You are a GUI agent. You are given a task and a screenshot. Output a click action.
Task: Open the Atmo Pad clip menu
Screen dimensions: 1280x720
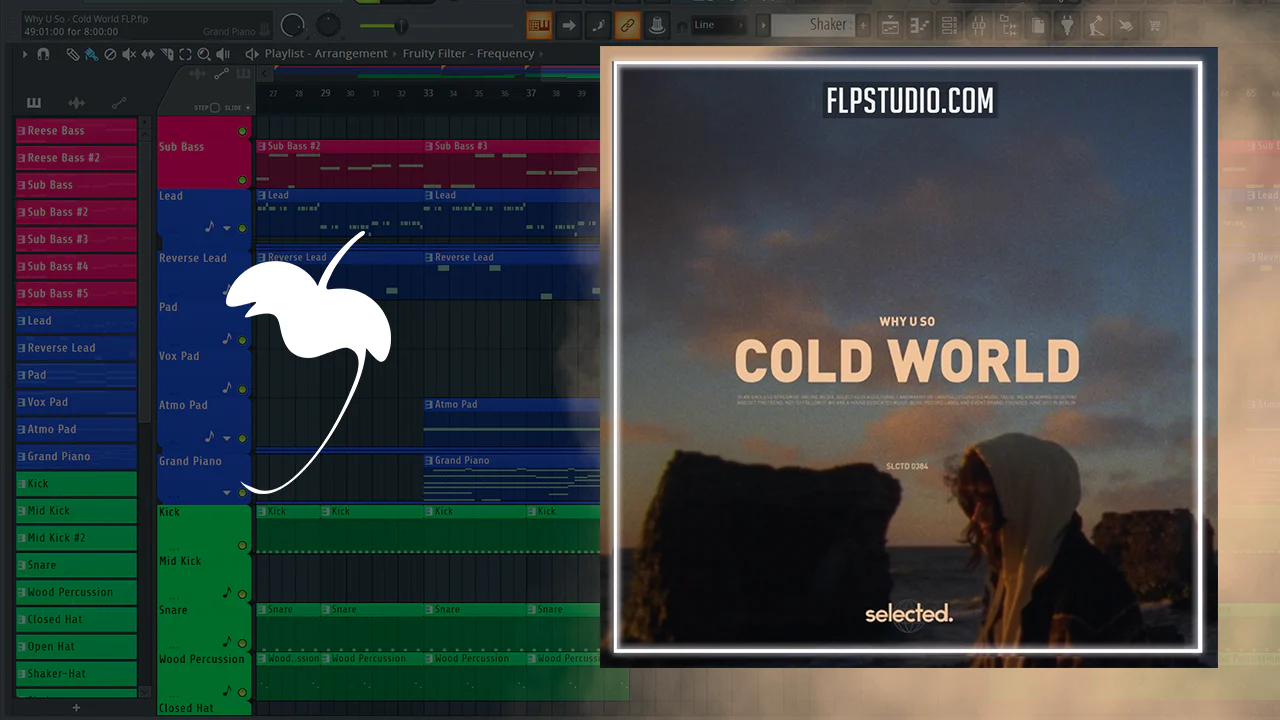click(429, 405)
